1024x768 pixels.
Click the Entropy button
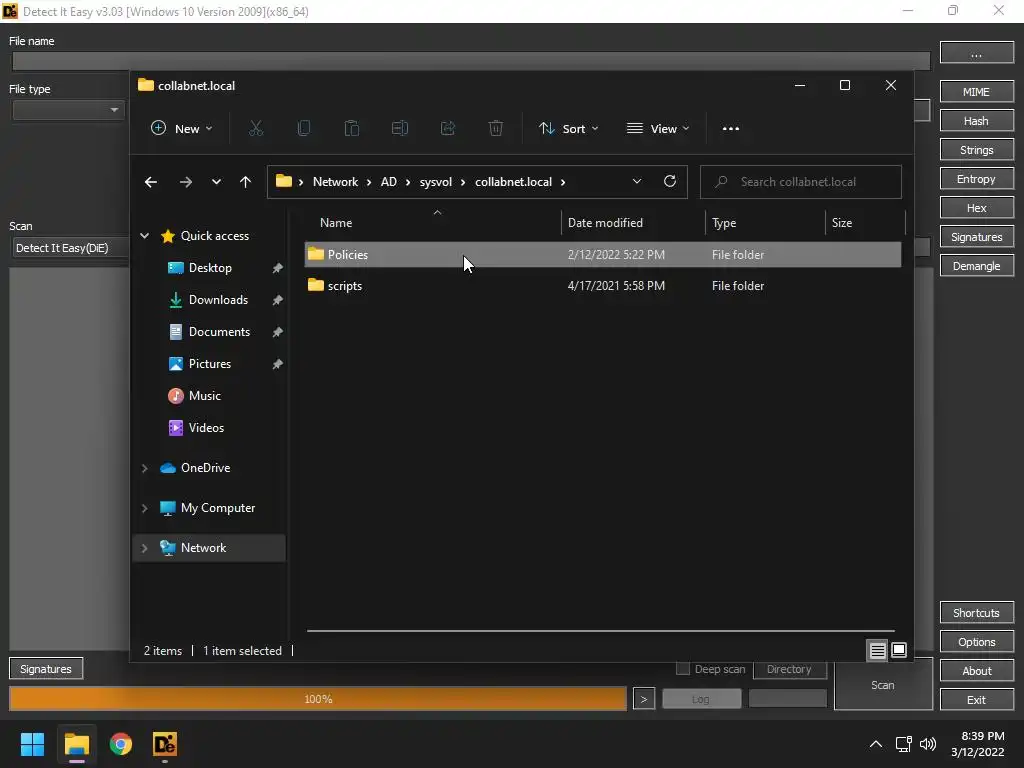[x=976, y=179]
